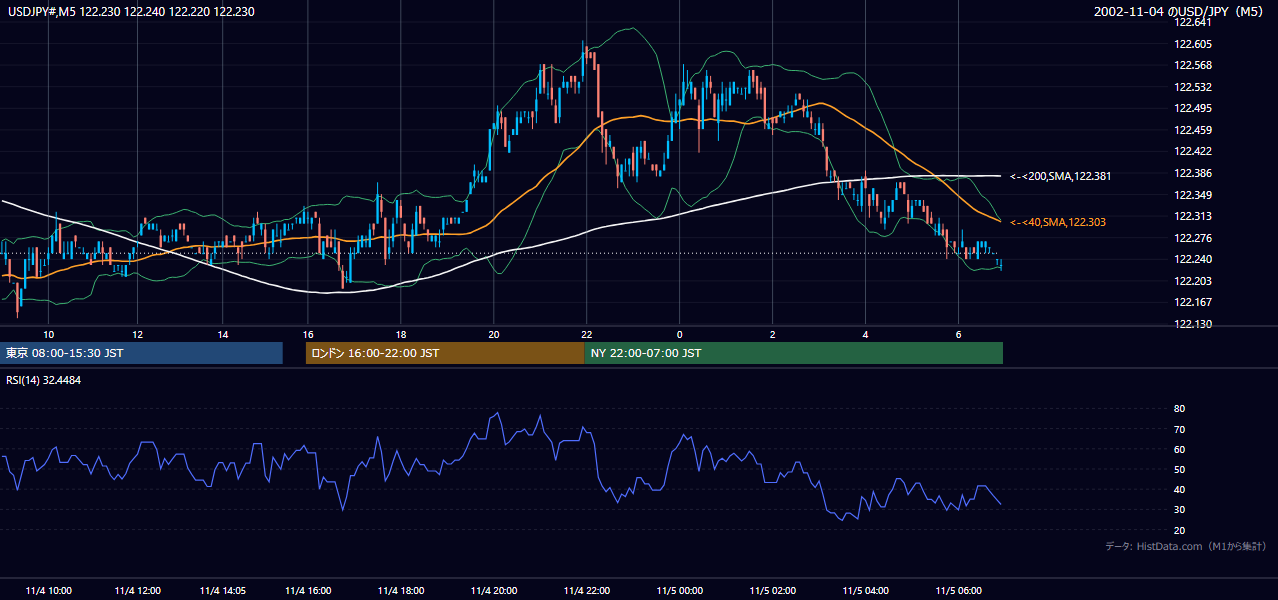Click the 11/4 22:00 time axis label
The width and height of the screenshot is (1278, 600).
coord(587,591)
